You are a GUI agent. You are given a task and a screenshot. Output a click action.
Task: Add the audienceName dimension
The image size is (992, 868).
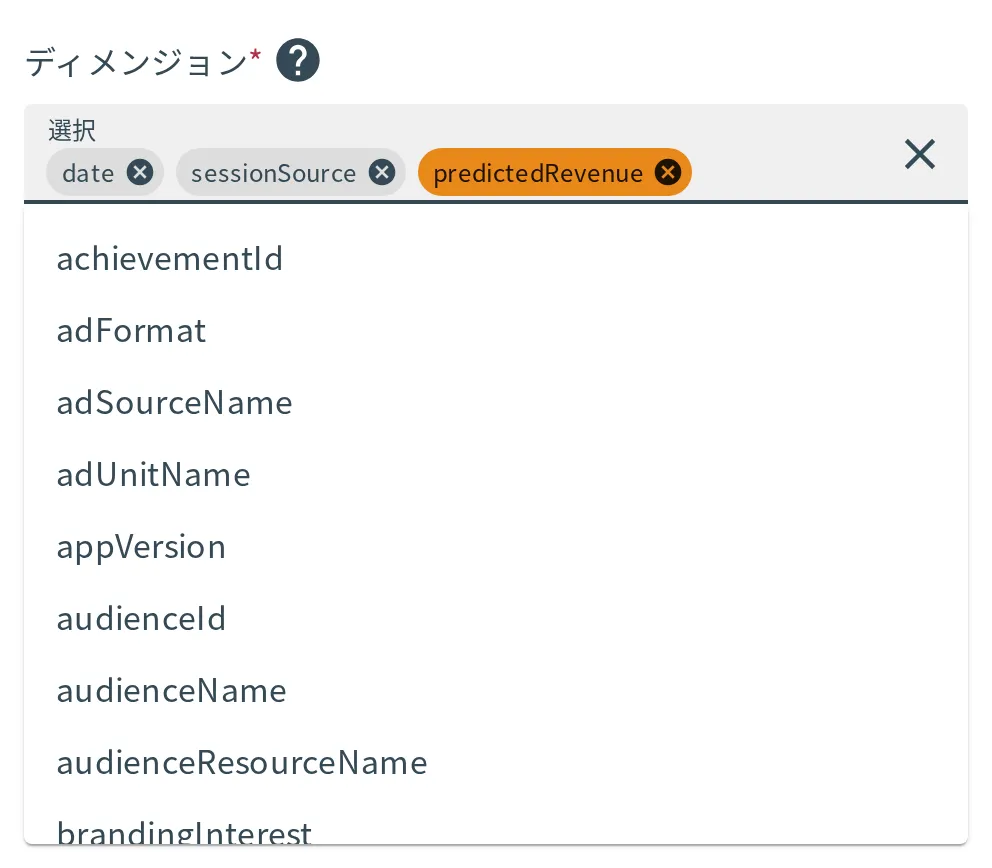(x=496, y=691)
